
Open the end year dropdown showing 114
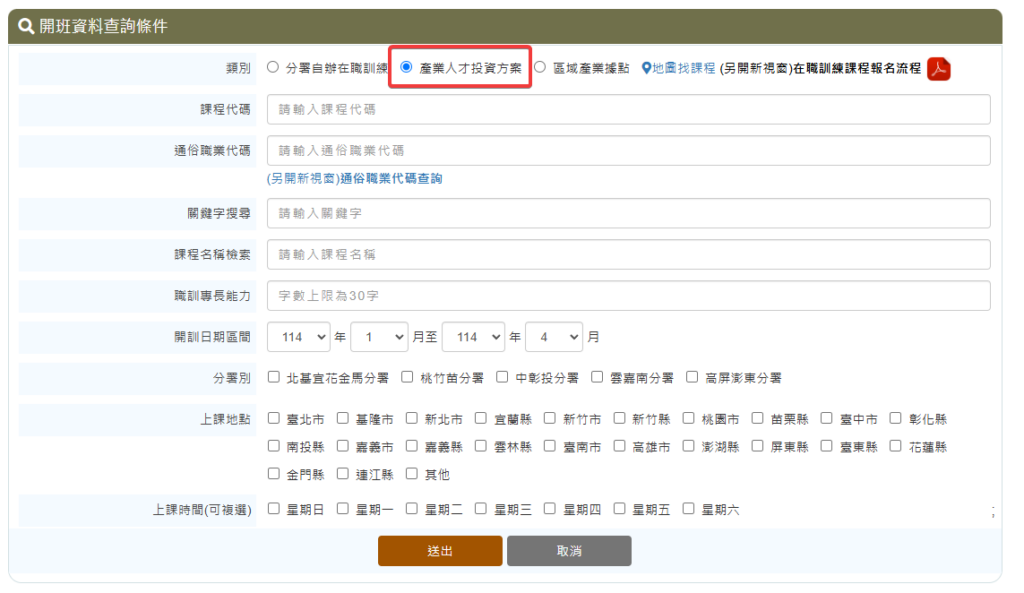click(473, 337)
